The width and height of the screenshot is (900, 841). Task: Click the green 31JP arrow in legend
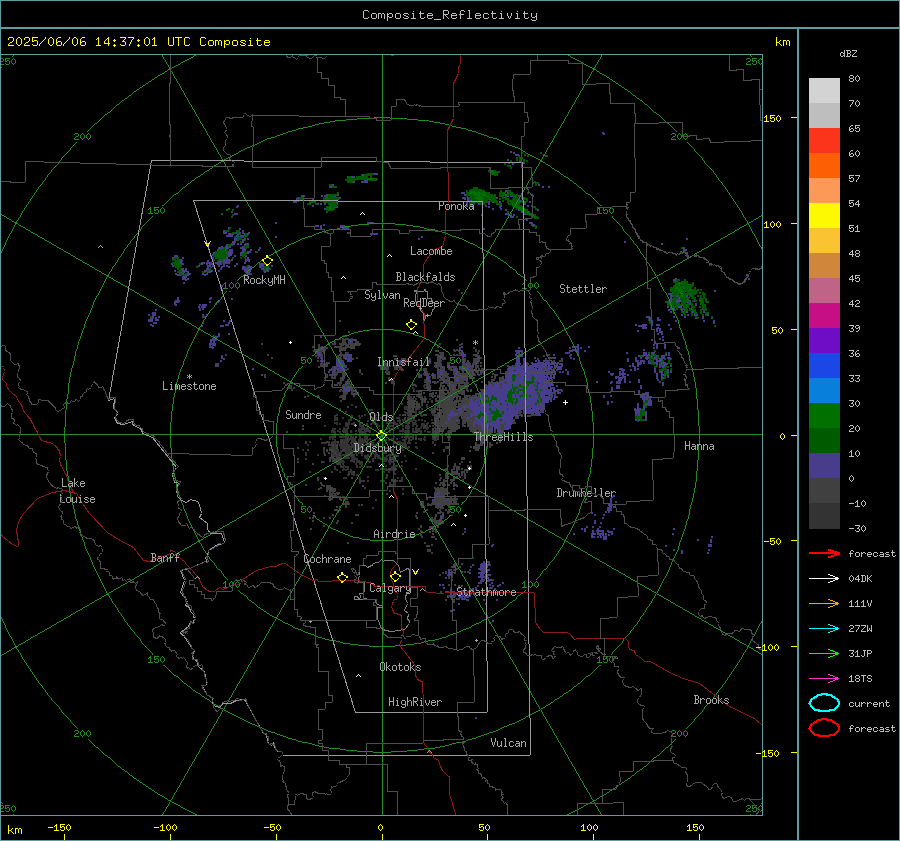(824, 653)
